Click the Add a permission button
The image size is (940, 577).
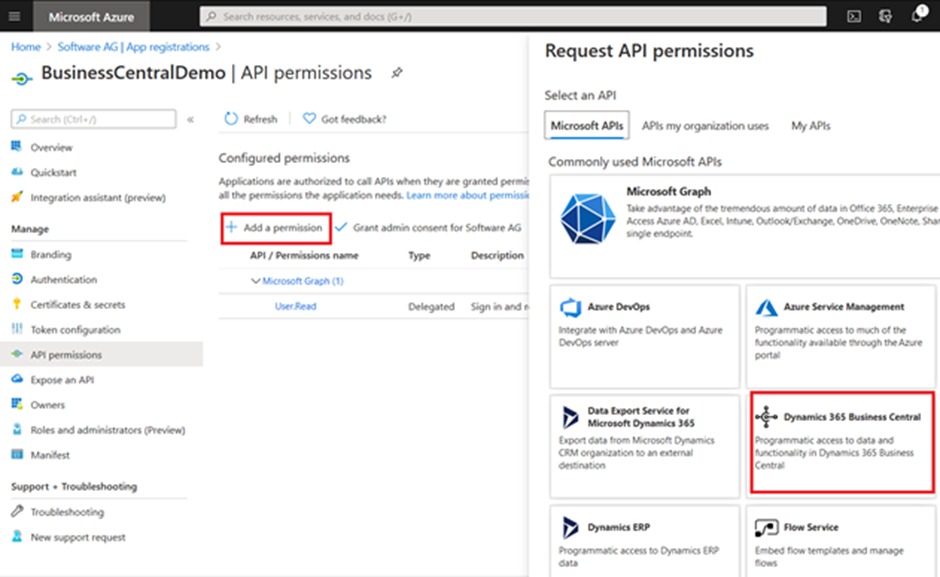click(x=275, y=228)
